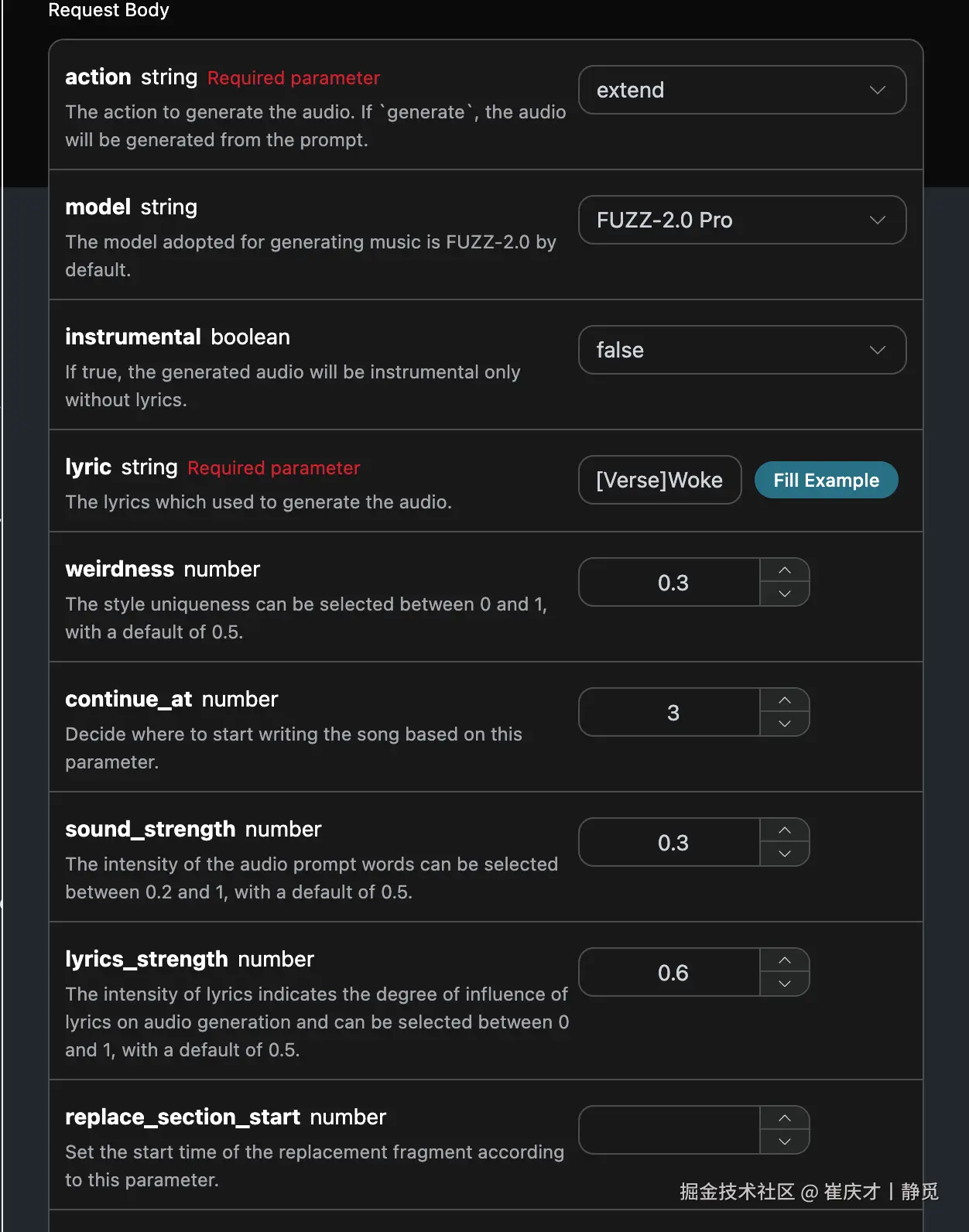Click the Fill Example button
The image size is (969, 1232).
pos(826,480)
